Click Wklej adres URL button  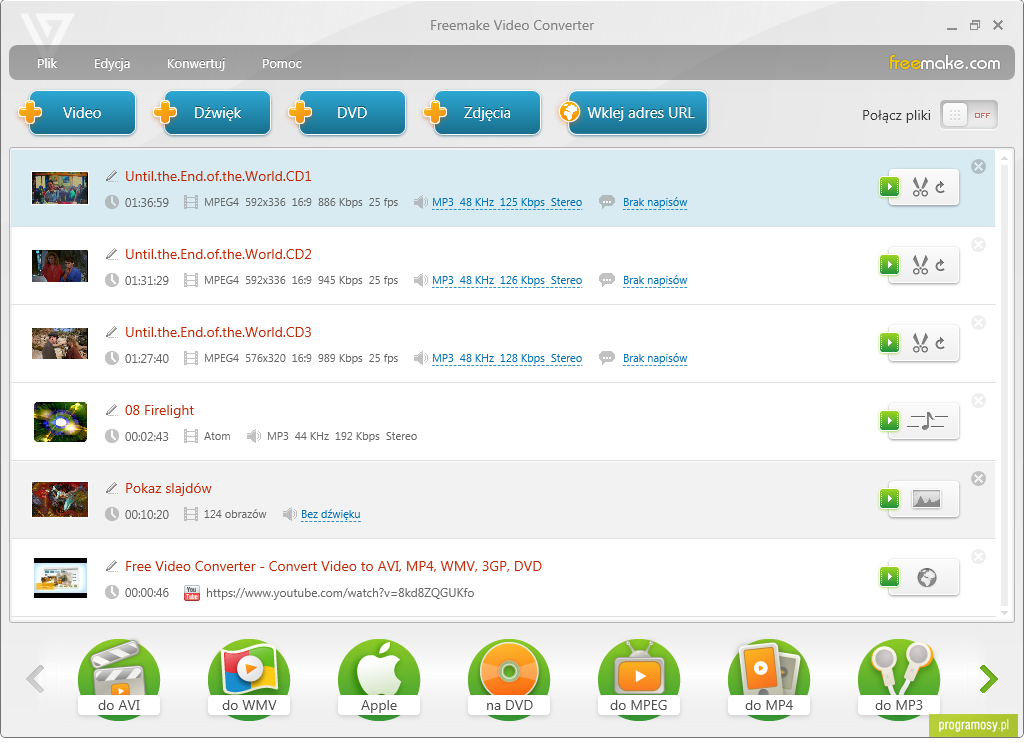633,112
